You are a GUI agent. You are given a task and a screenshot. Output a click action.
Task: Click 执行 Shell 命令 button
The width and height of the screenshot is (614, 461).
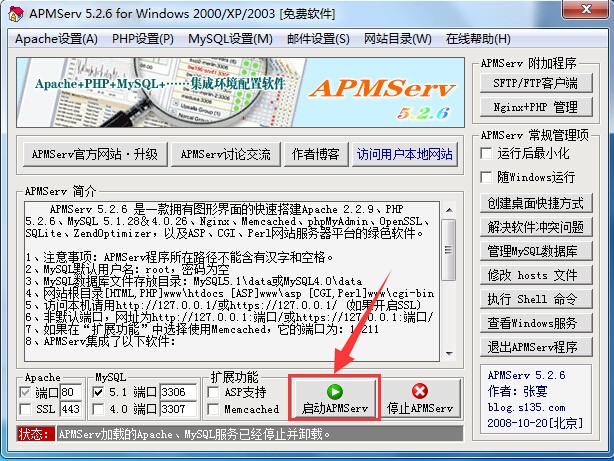pos(536,299)
